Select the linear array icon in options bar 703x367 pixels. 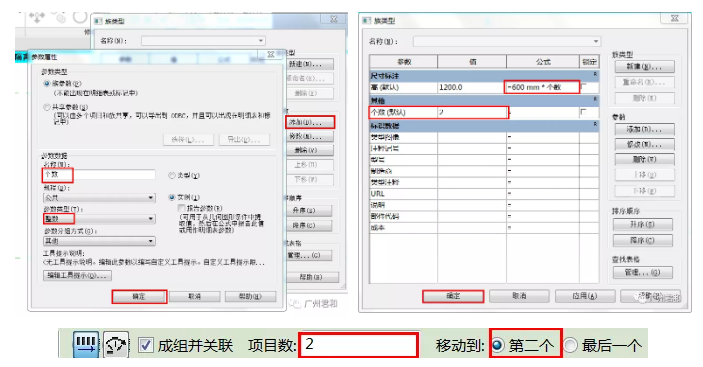86,344
